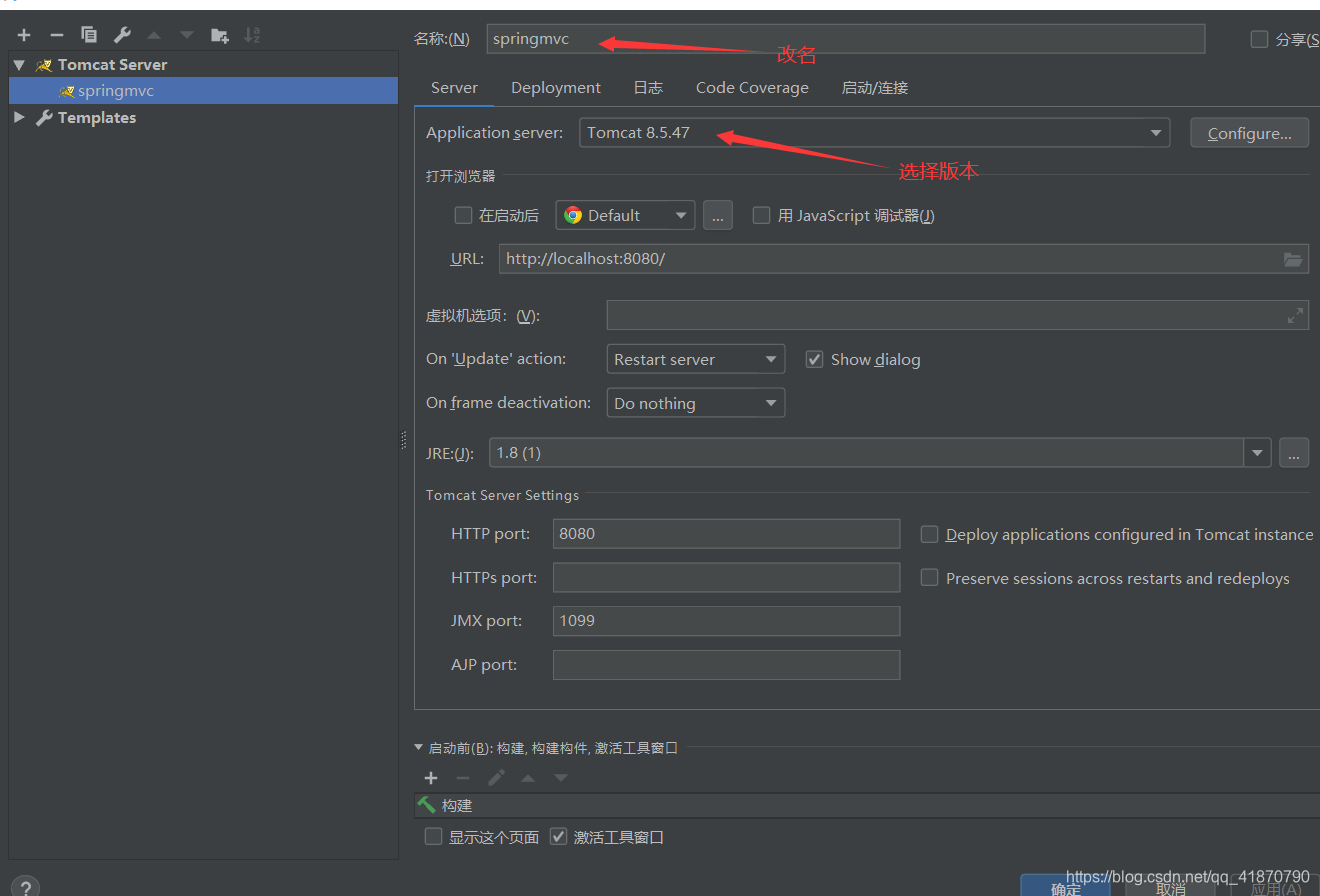Move before-launch task up
This screenshot has width=1320, height=896.
click(x=528, y=778)
